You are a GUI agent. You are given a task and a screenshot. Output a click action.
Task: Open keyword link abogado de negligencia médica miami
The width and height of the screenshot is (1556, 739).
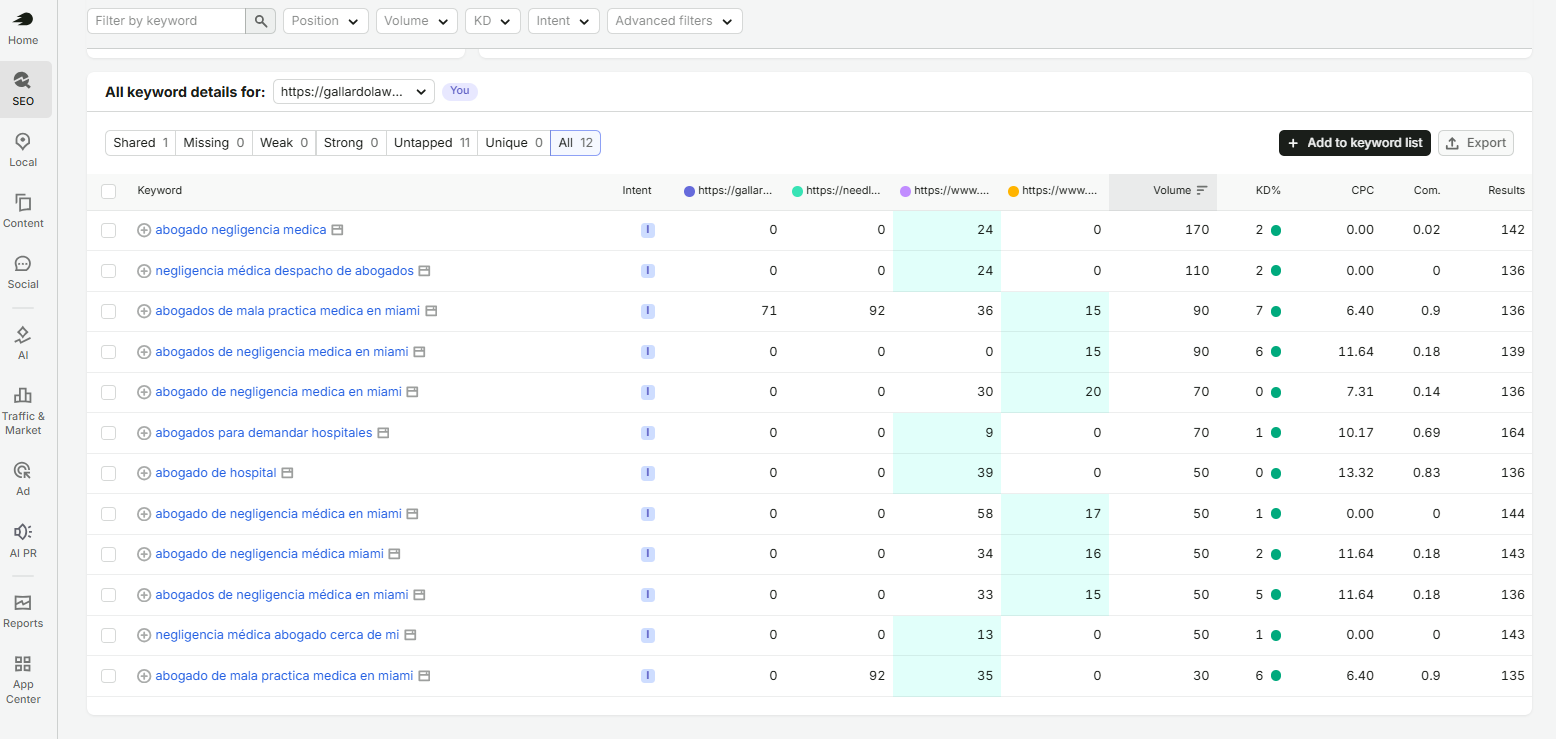coord(270,554)
